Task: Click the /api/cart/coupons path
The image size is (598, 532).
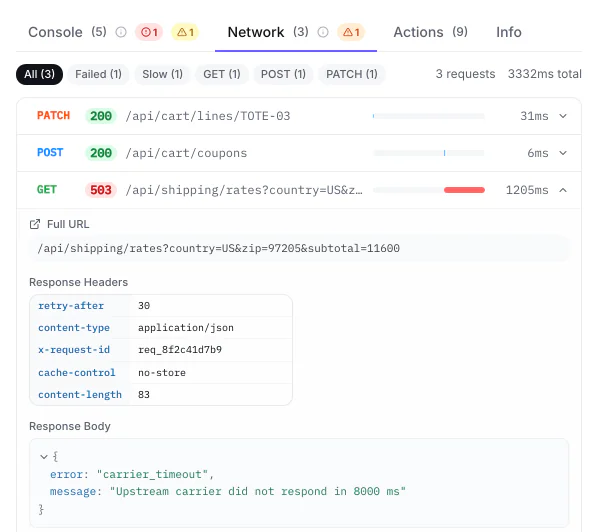Action: pos(186,153)
